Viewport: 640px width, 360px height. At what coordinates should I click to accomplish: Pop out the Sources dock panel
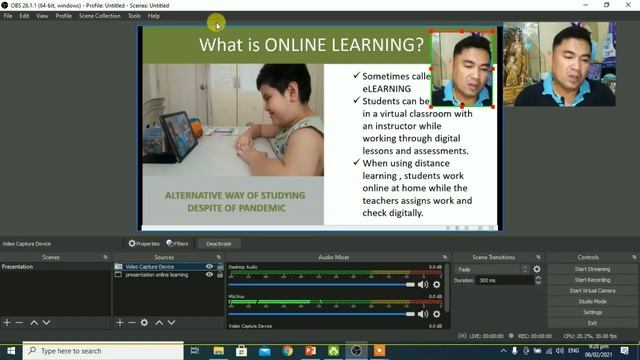coord(219,257)
